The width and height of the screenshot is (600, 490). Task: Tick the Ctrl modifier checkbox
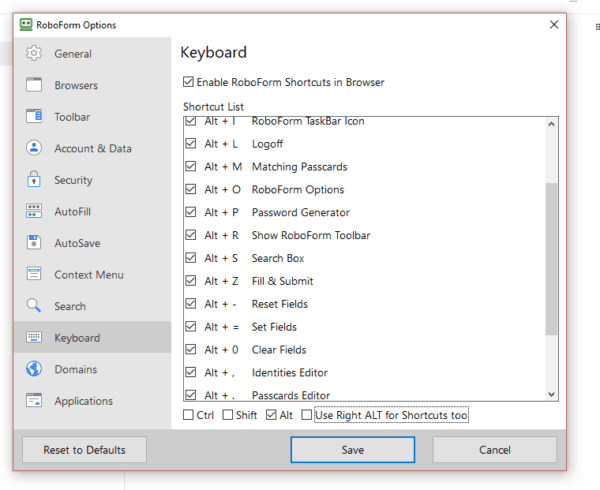[188, 415]
